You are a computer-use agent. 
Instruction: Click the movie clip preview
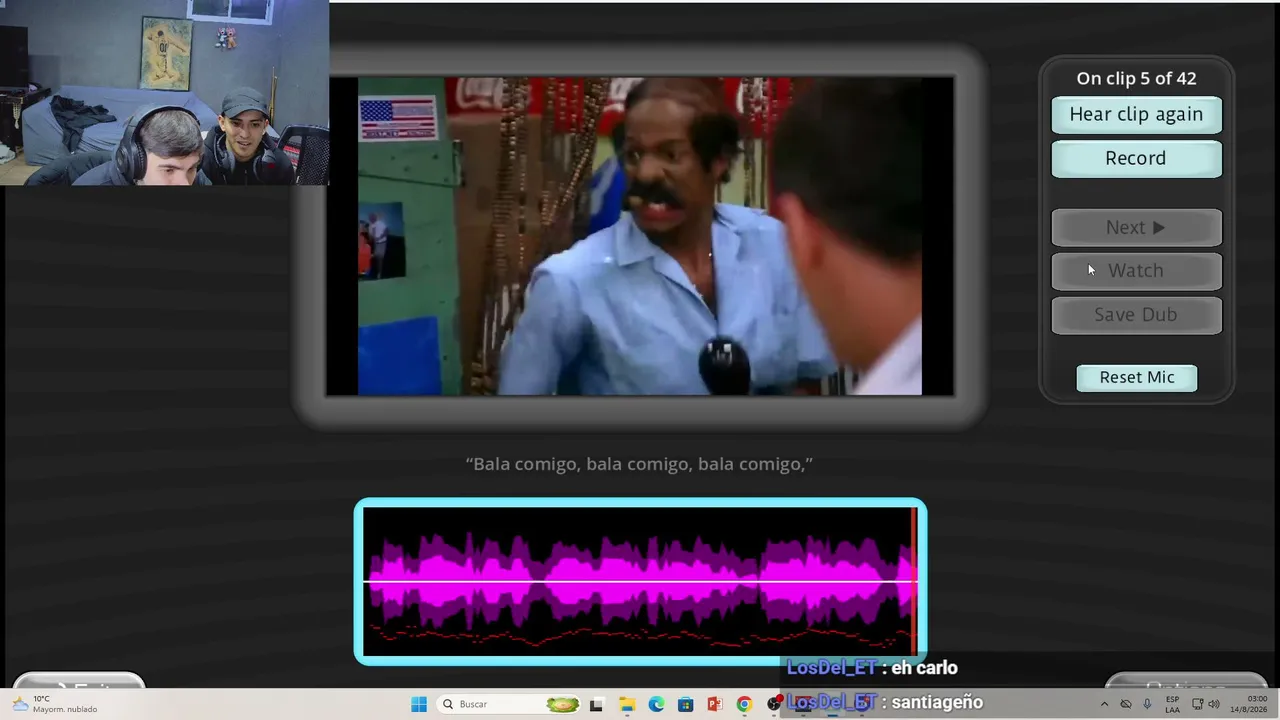click(x=640, y=236)
